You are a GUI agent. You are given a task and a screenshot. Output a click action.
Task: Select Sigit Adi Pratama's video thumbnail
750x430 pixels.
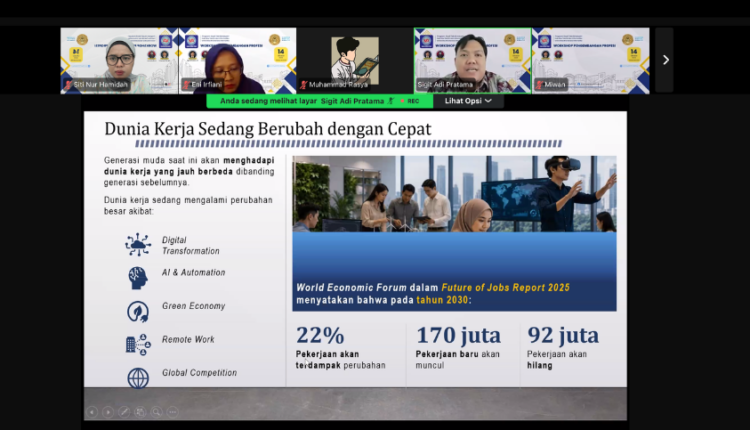tap(473, 61)
